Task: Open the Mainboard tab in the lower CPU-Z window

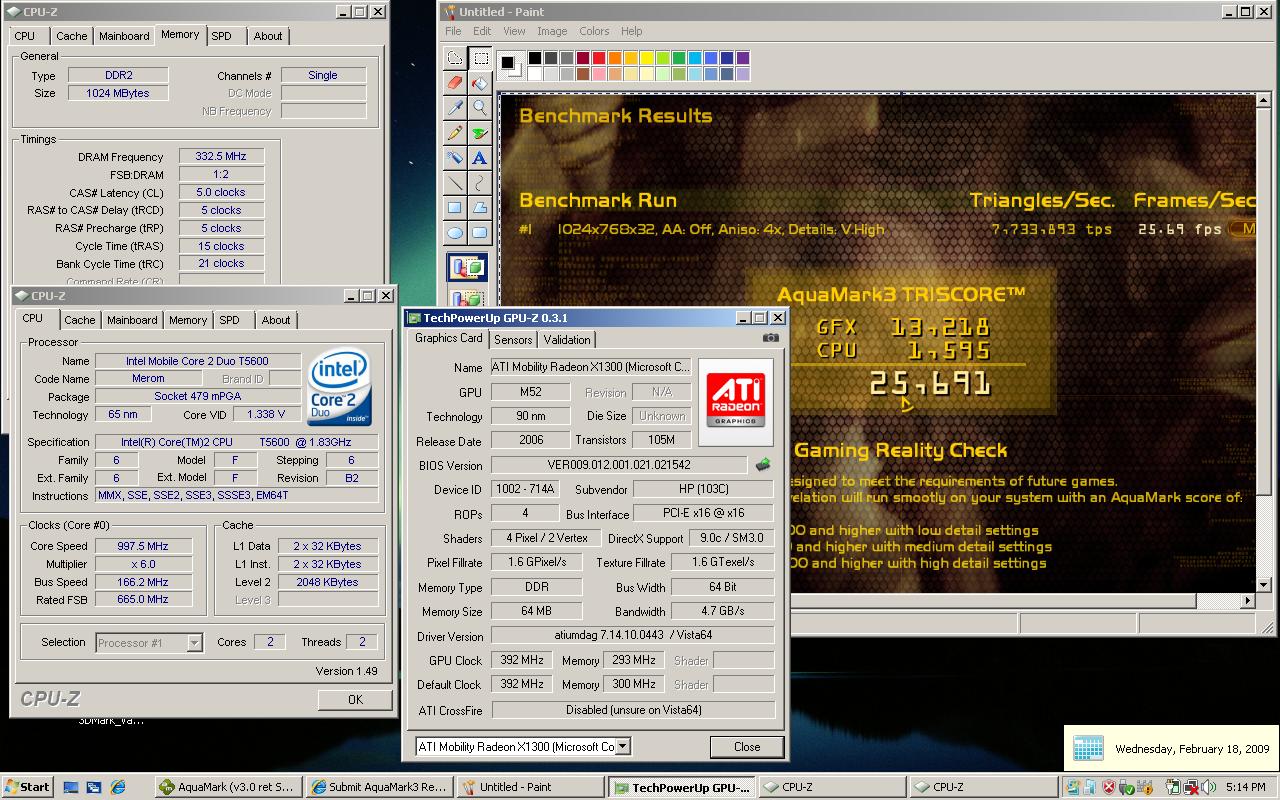Action: click(x=133, y=320)
